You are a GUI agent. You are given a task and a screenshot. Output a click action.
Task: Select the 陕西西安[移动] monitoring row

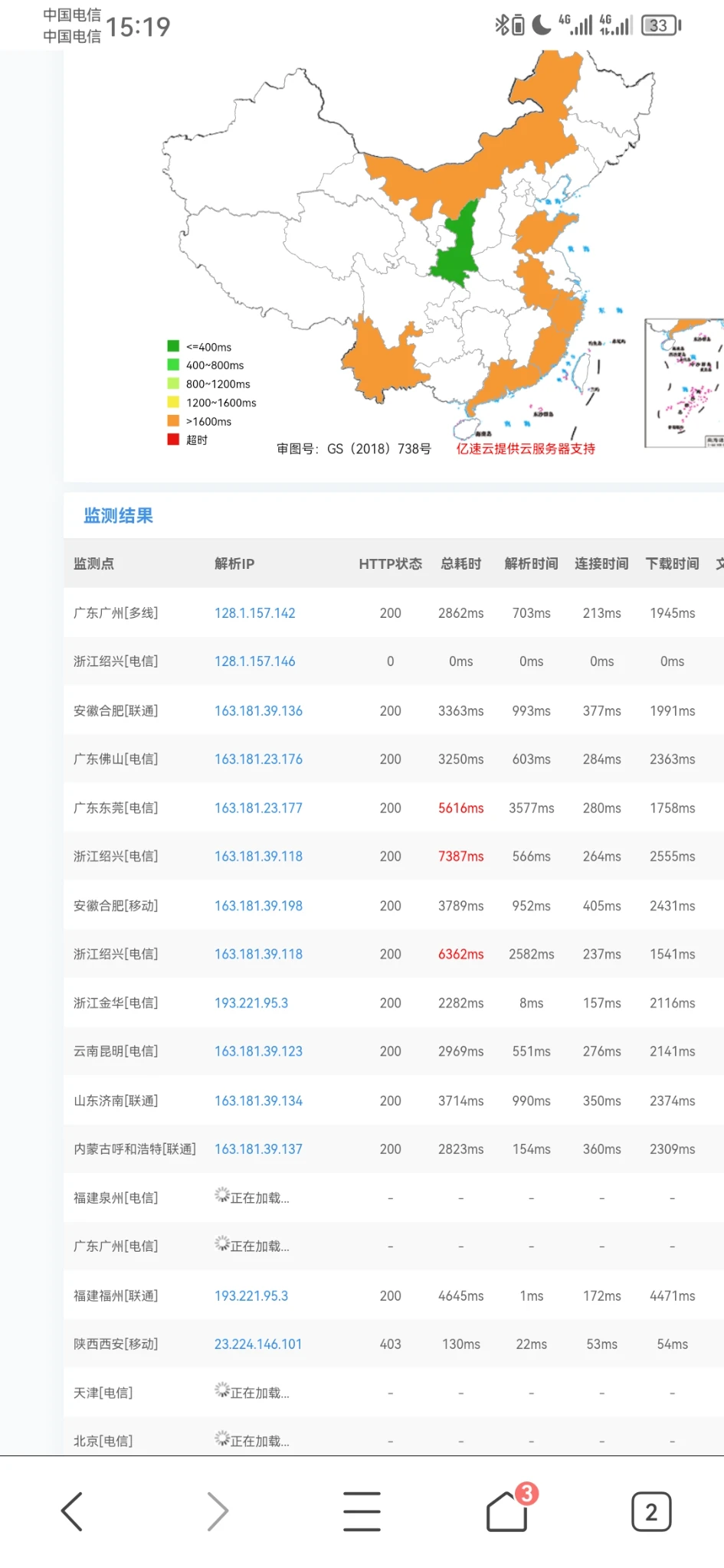pyautogui.click(x=116, y=1344)
